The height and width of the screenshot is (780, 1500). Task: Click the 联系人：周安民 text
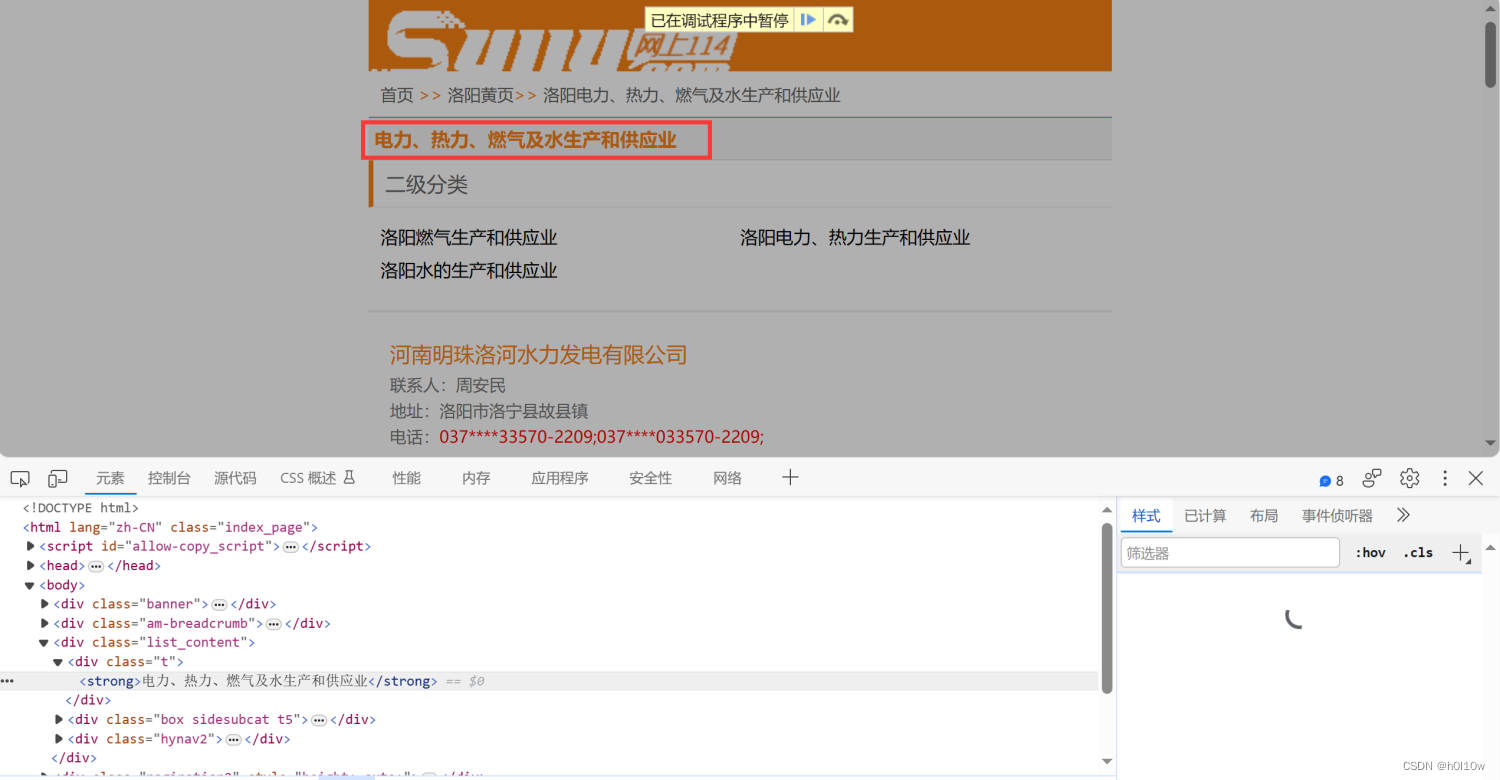click(x=448, y=386)
